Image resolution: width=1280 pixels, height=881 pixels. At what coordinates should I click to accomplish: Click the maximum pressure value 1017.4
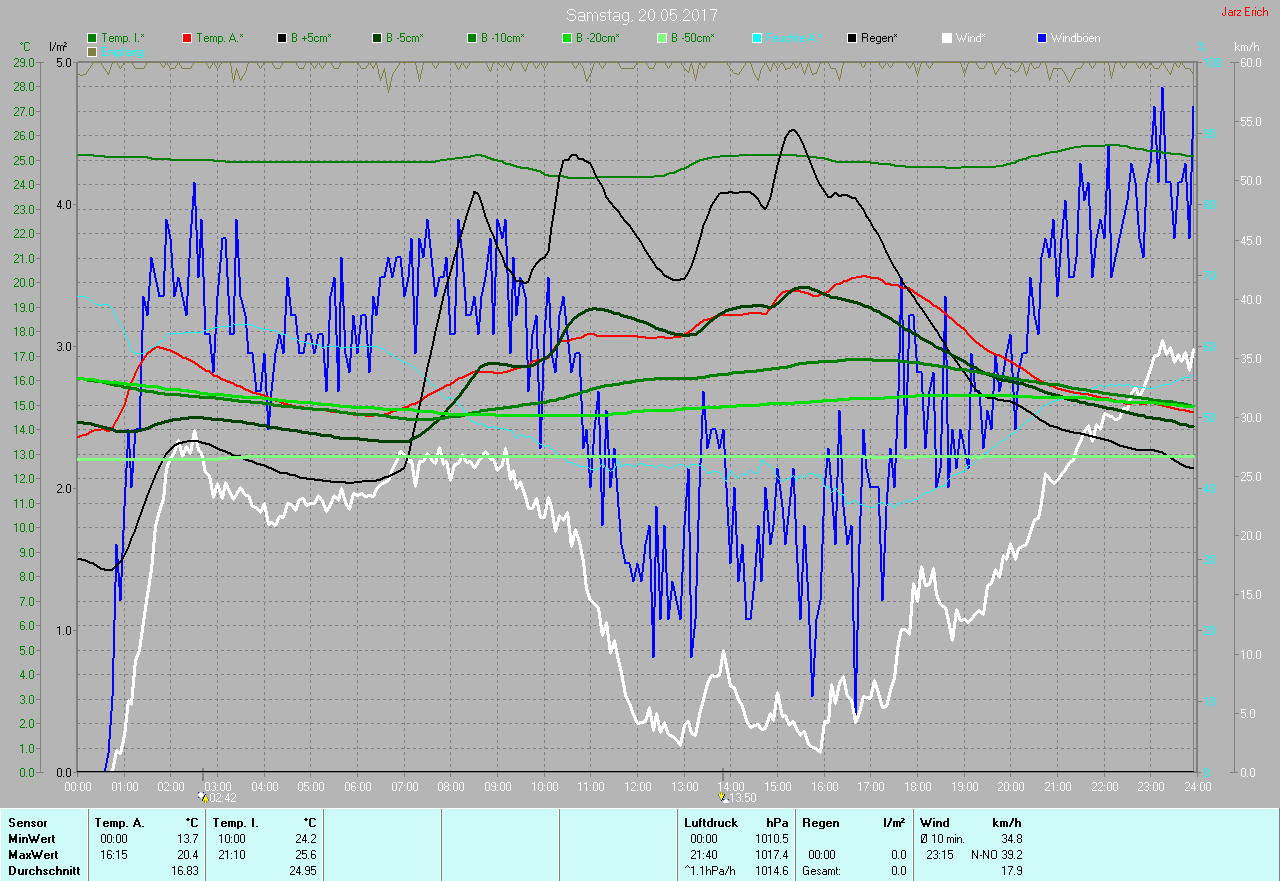click(771, 855)
